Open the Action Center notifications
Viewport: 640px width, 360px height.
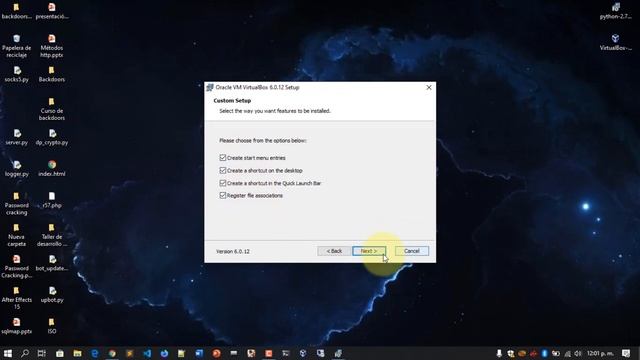point(626,353)
